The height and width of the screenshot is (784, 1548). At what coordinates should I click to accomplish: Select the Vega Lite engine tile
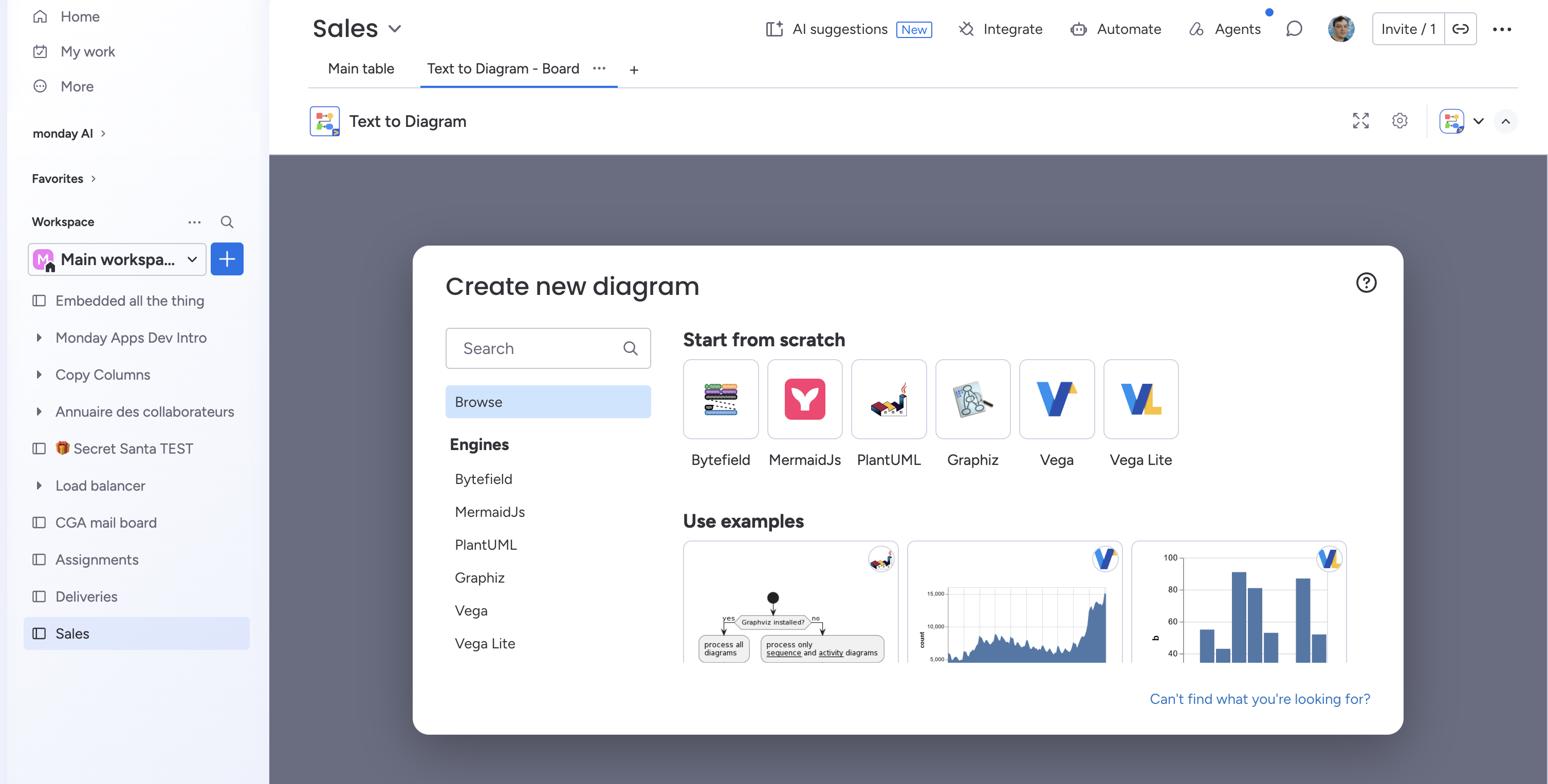coord(1141,399)
